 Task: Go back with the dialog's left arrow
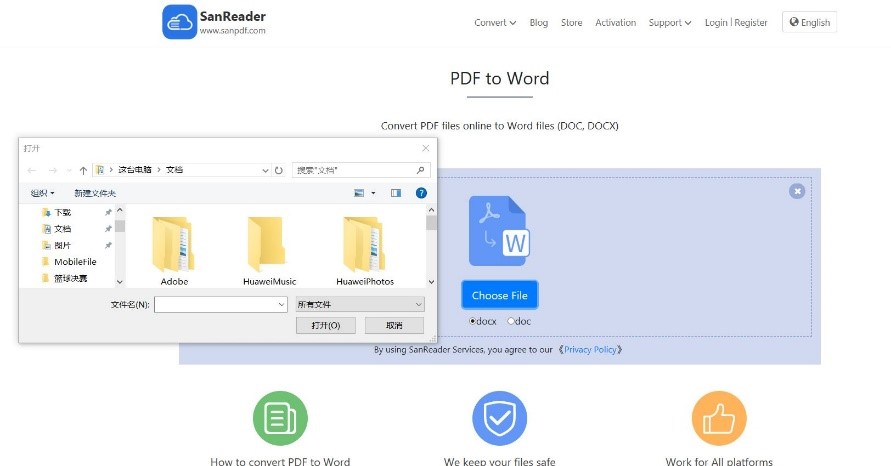(32, 170)
